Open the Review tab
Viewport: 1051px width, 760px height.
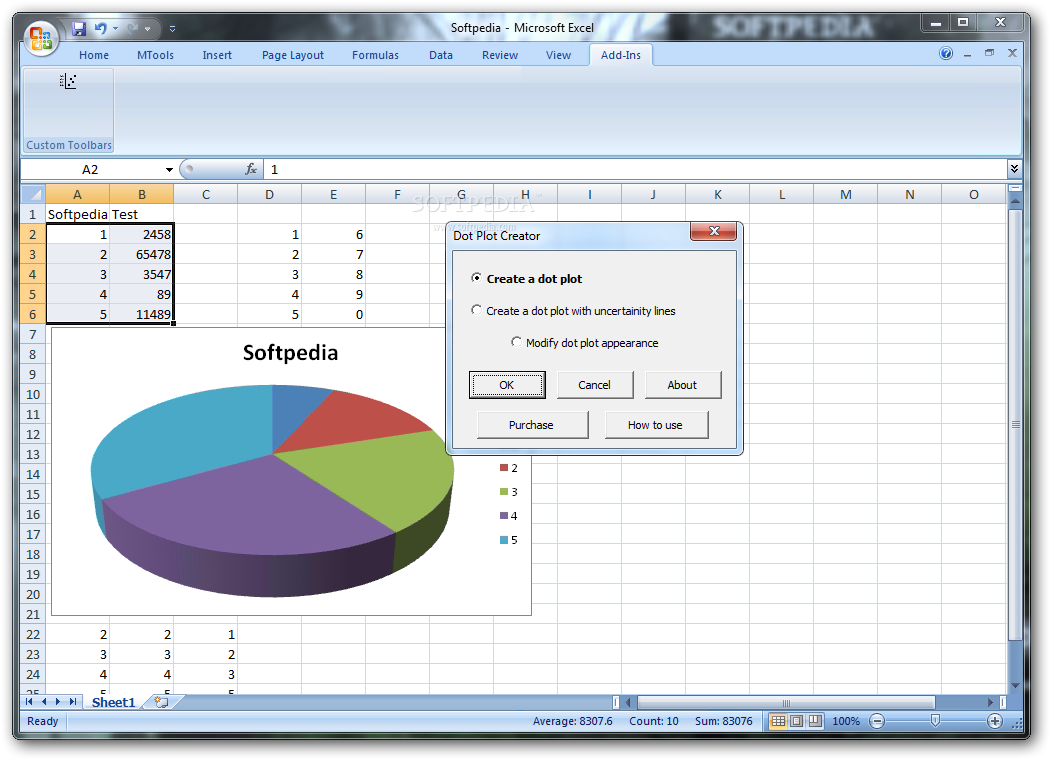[500, 55]
